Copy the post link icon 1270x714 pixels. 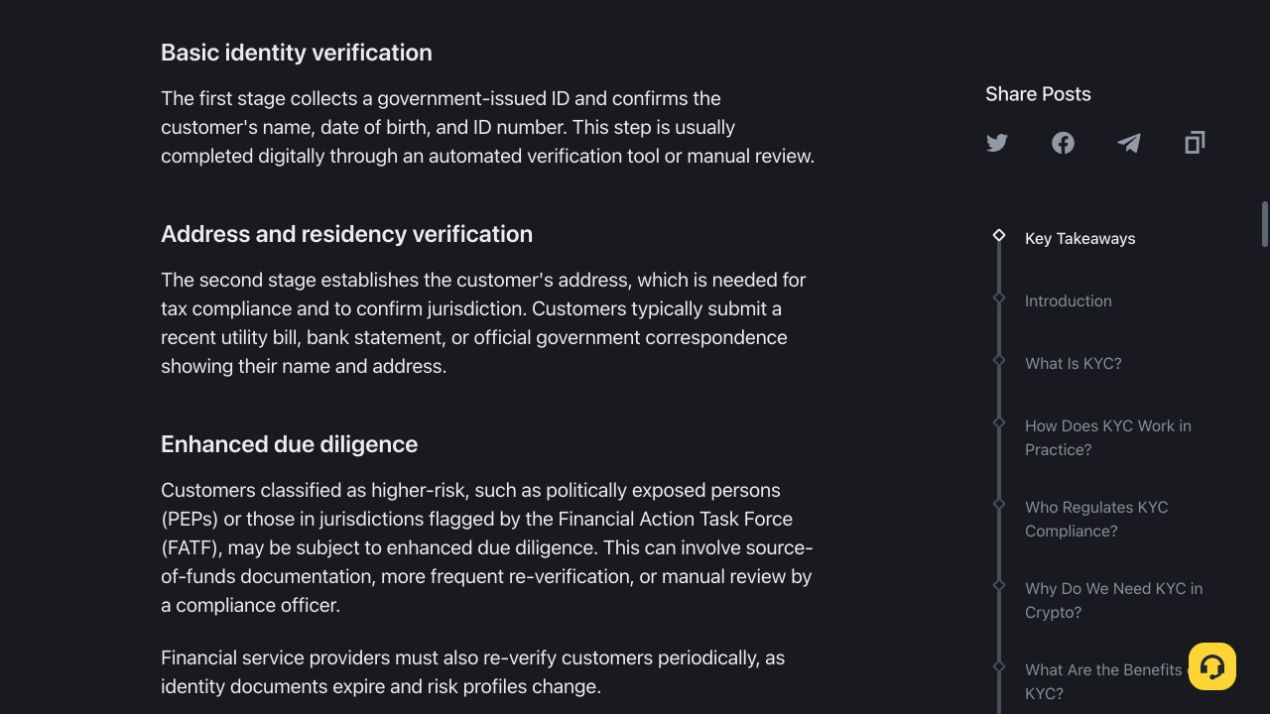pyautogui.click(x=1195, y=143)
